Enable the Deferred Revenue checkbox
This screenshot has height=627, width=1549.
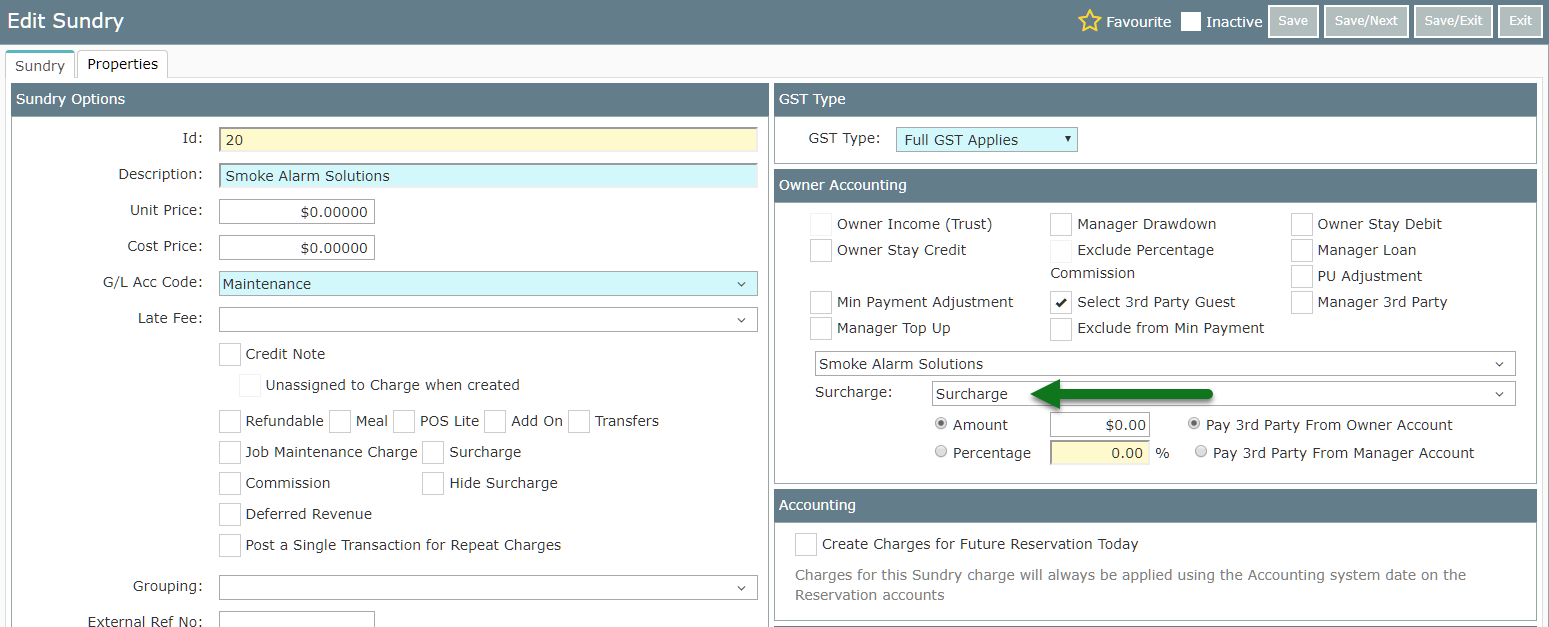[230, 514]
